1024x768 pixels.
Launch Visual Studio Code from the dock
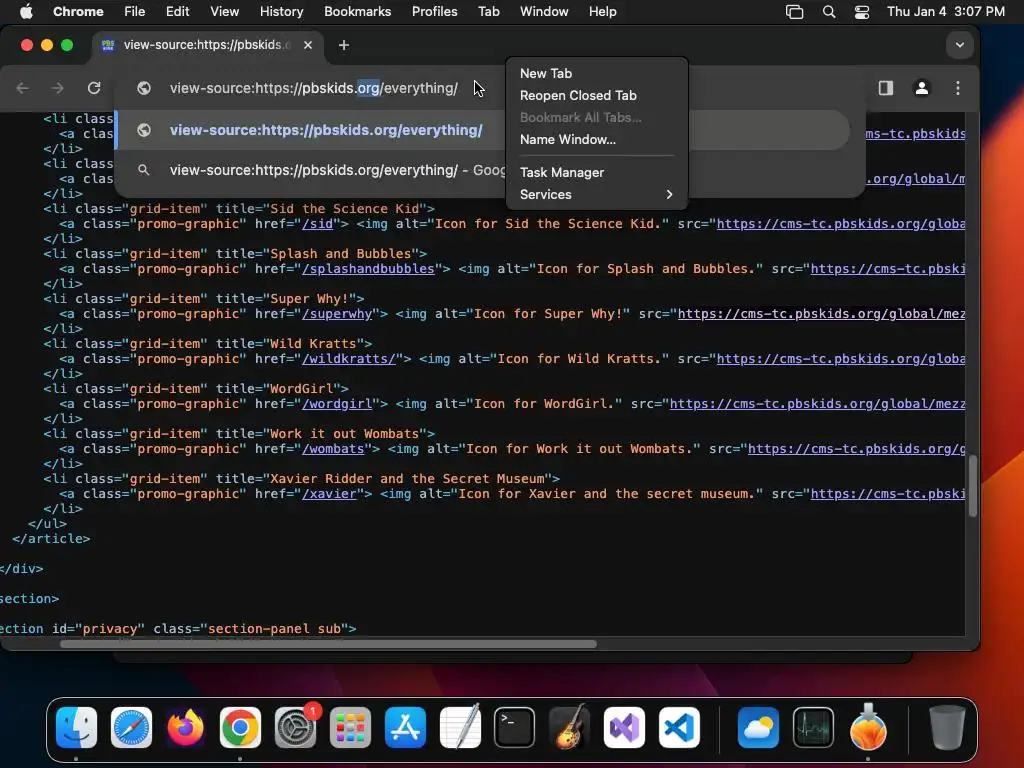click(x=679, y=728)
